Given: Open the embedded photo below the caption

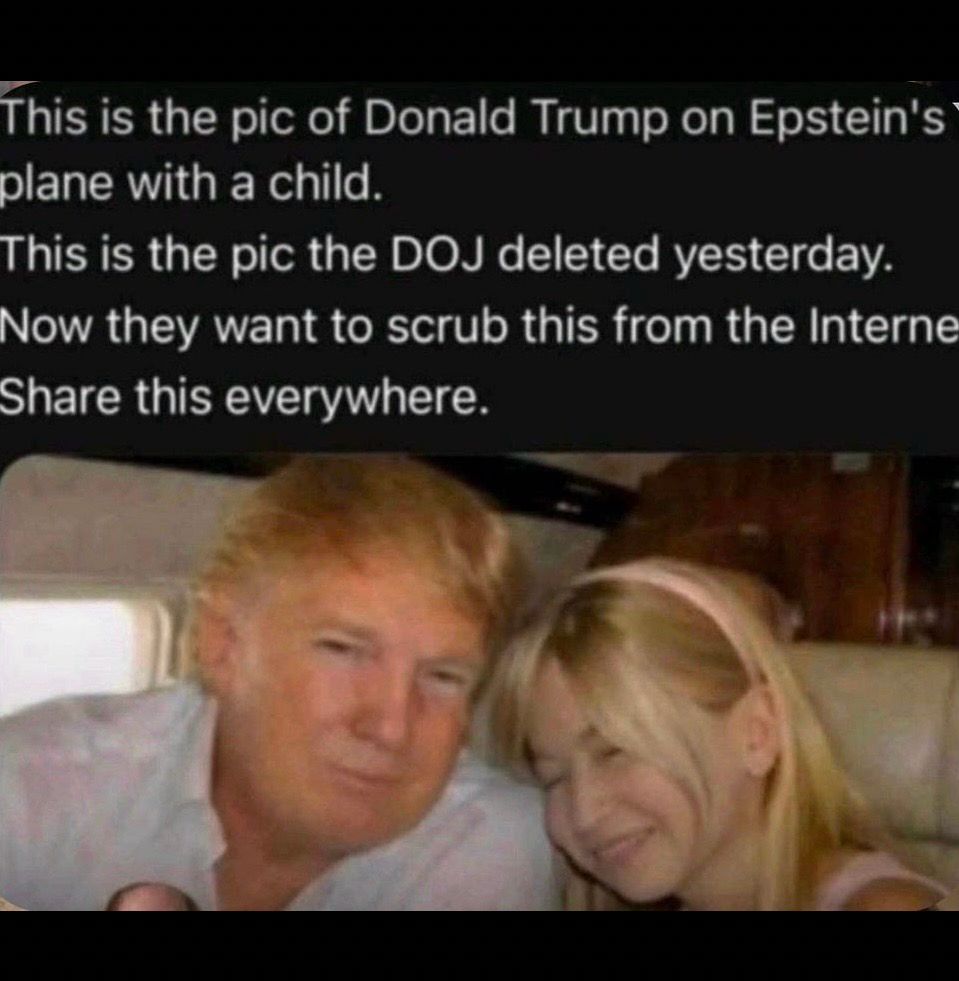Looking at the screenshot, I should [x=479, y=682].
